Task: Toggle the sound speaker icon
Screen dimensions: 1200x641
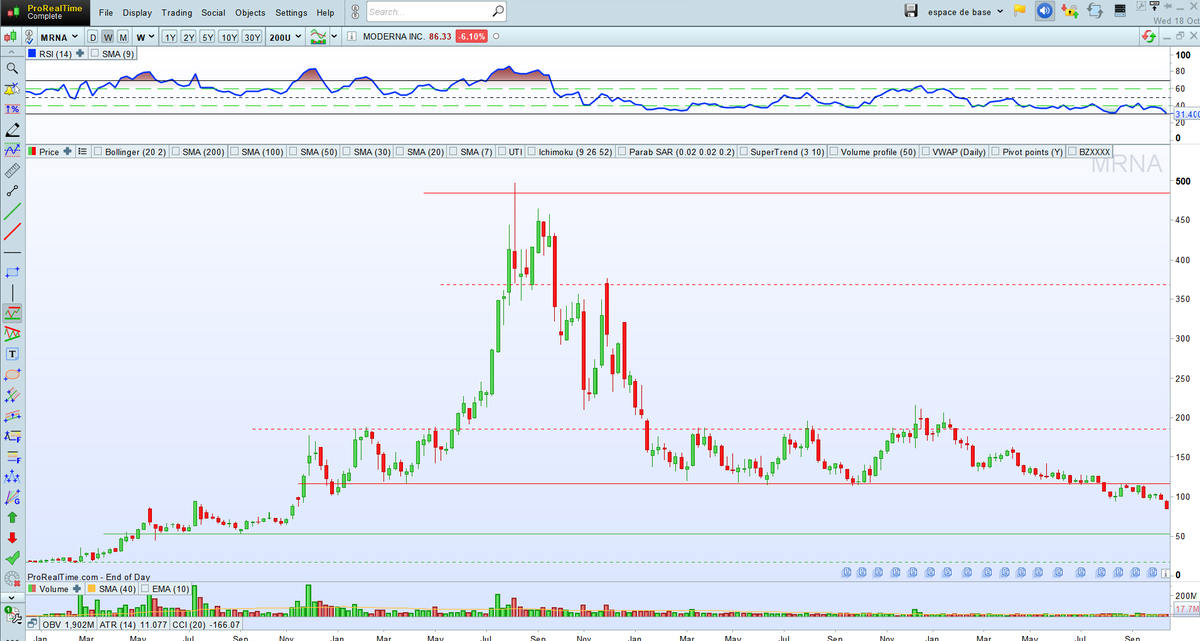Action: coord(1044,11)
